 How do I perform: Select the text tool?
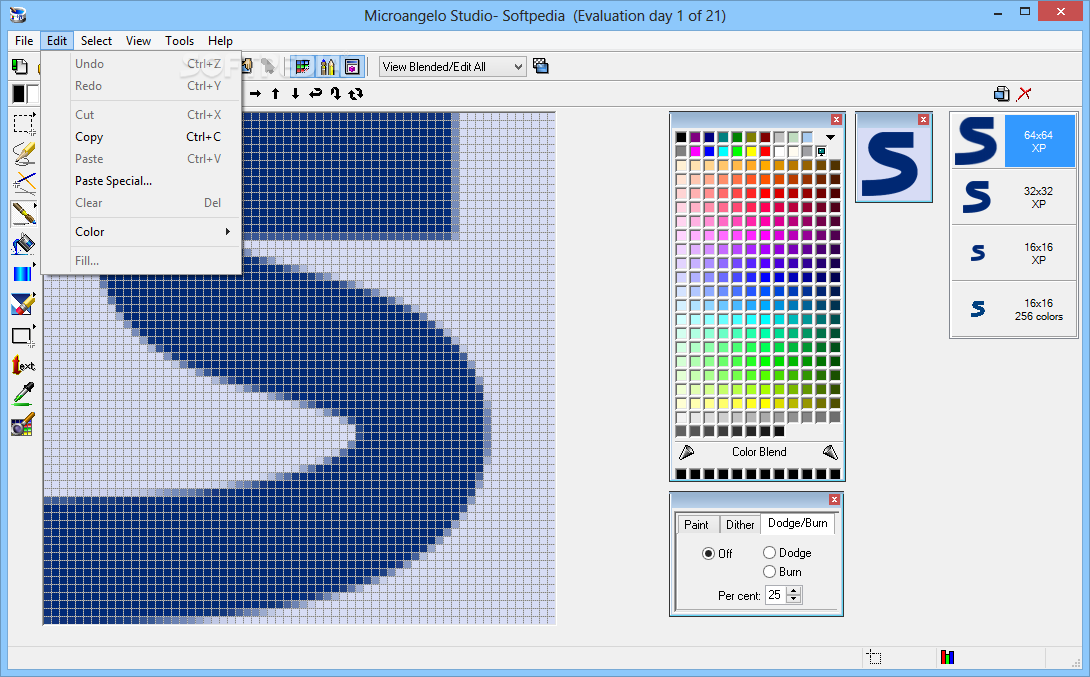pyautogui.click(x=24, y=365)
